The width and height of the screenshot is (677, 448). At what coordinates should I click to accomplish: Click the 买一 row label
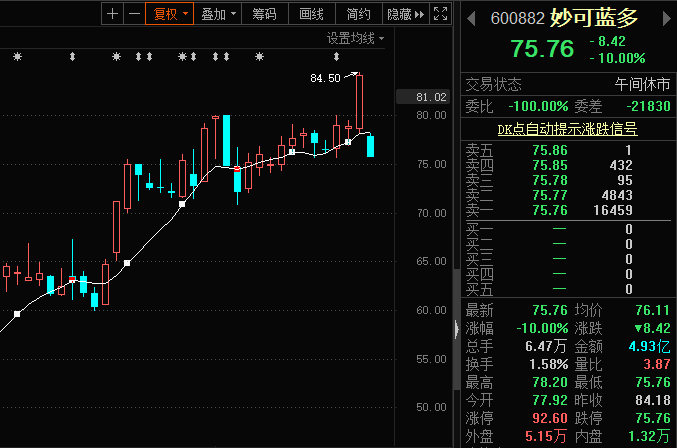click(x=479, y=229)
